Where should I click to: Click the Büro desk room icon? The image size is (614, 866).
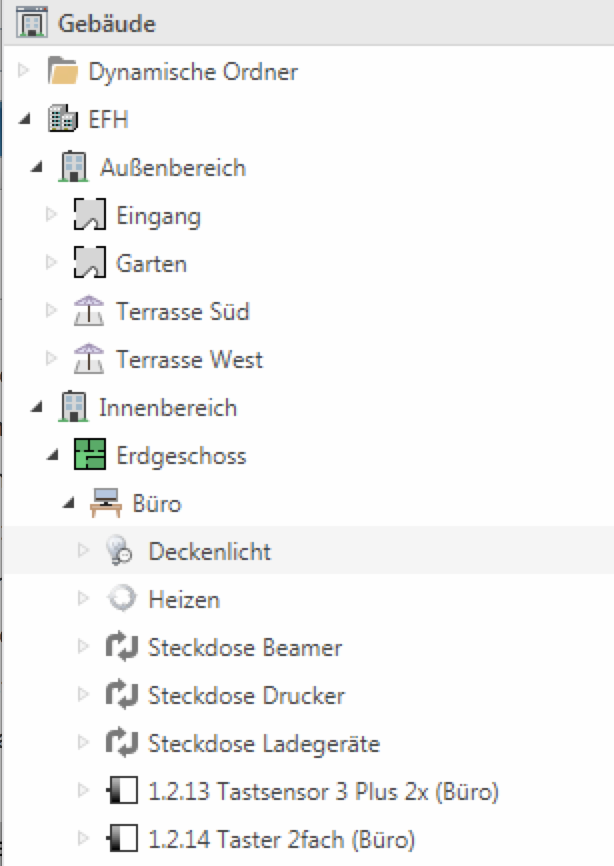pos(106,504)
